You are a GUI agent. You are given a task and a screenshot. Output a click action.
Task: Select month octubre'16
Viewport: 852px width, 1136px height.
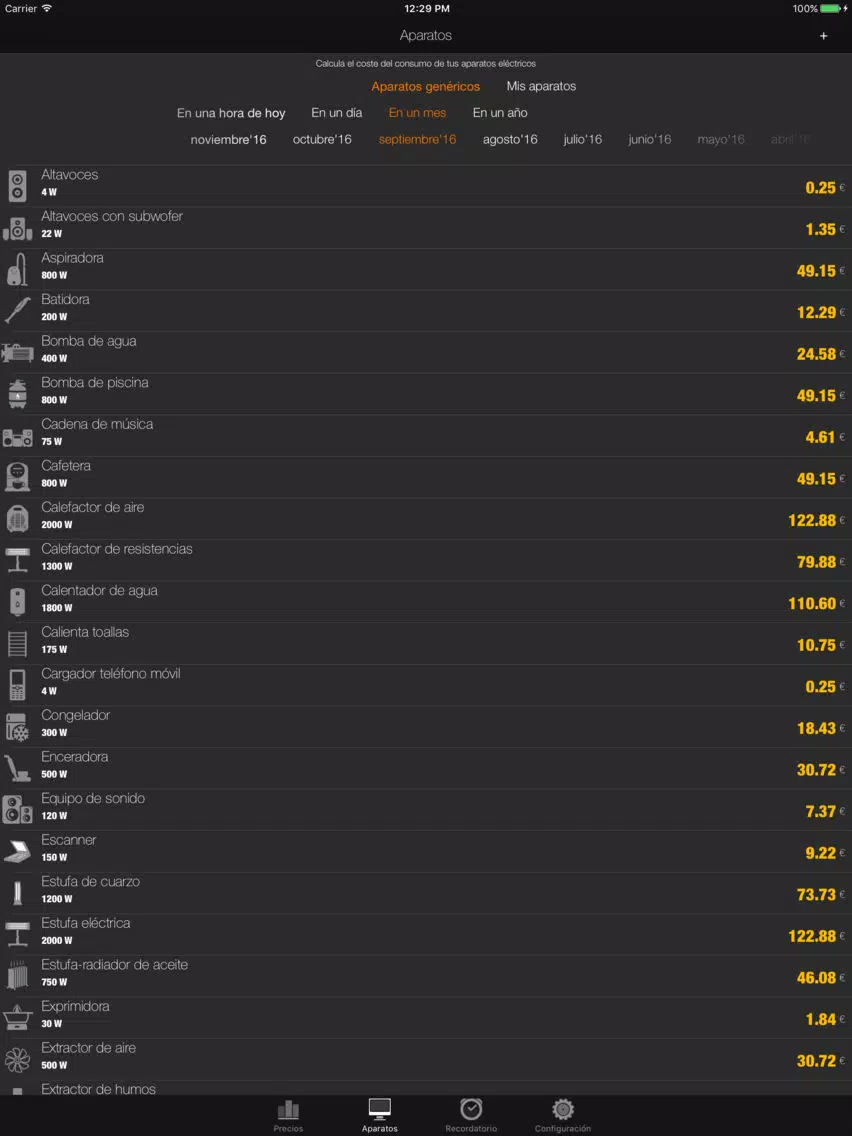click(x=322, y=140)
